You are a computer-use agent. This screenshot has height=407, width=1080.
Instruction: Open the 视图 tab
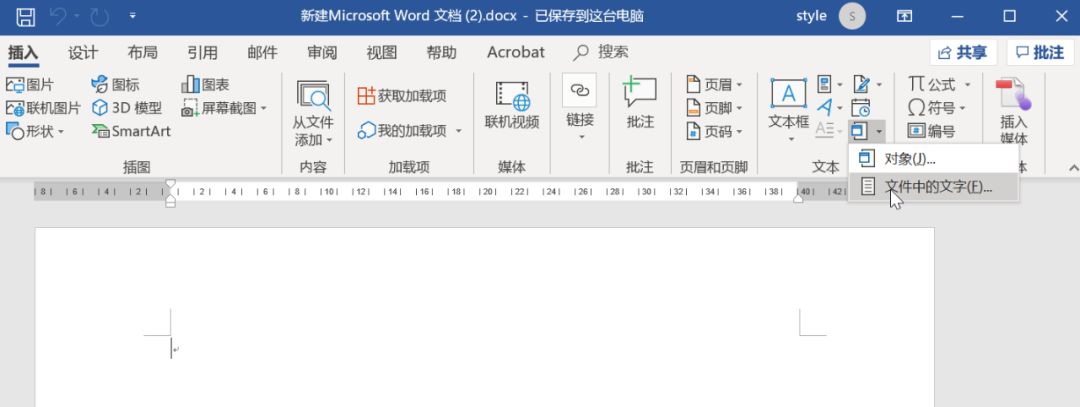(x=382, y=52)
